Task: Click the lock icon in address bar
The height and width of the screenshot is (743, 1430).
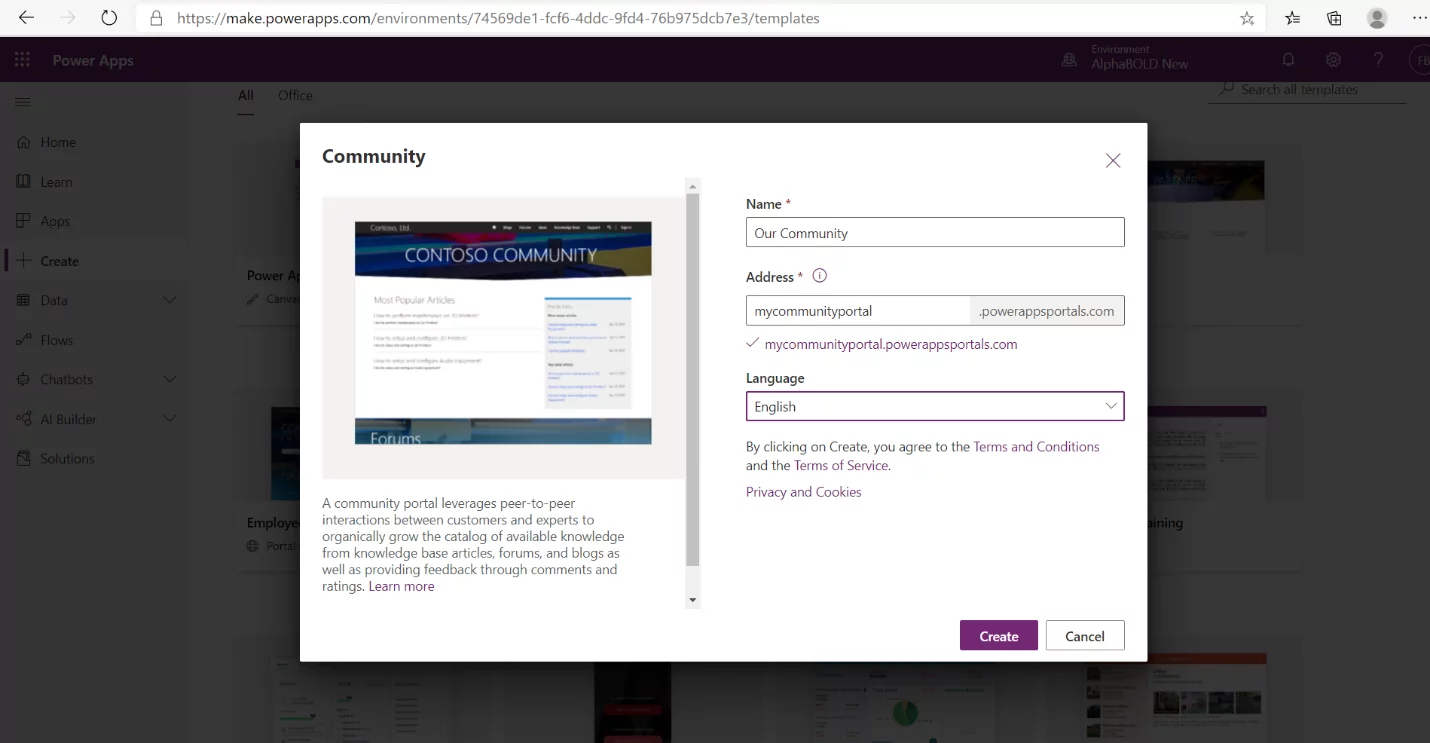Action: [156, 18]
